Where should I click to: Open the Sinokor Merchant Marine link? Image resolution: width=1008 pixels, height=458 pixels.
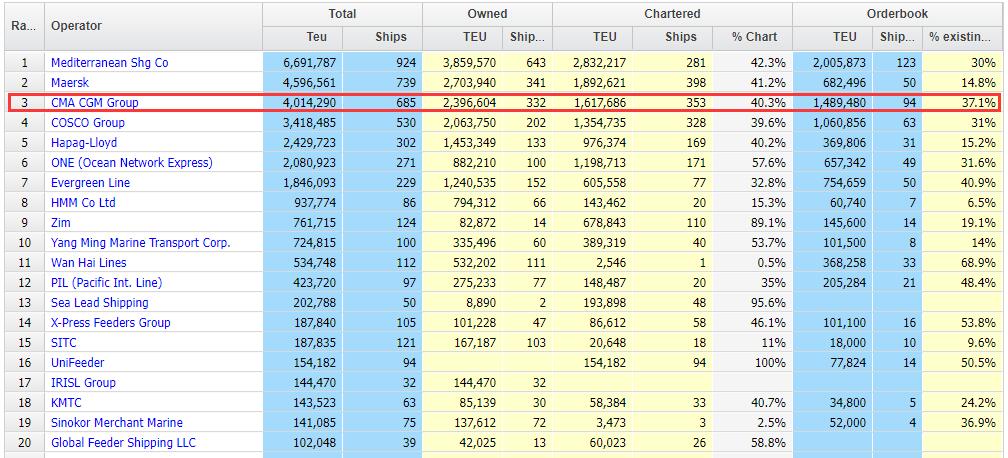[117, 422]
